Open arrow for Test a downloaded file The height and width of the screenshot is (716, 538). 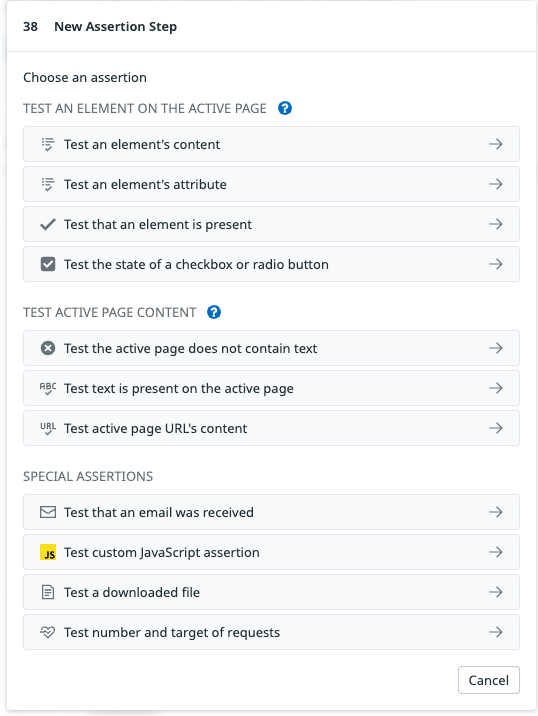496,592
